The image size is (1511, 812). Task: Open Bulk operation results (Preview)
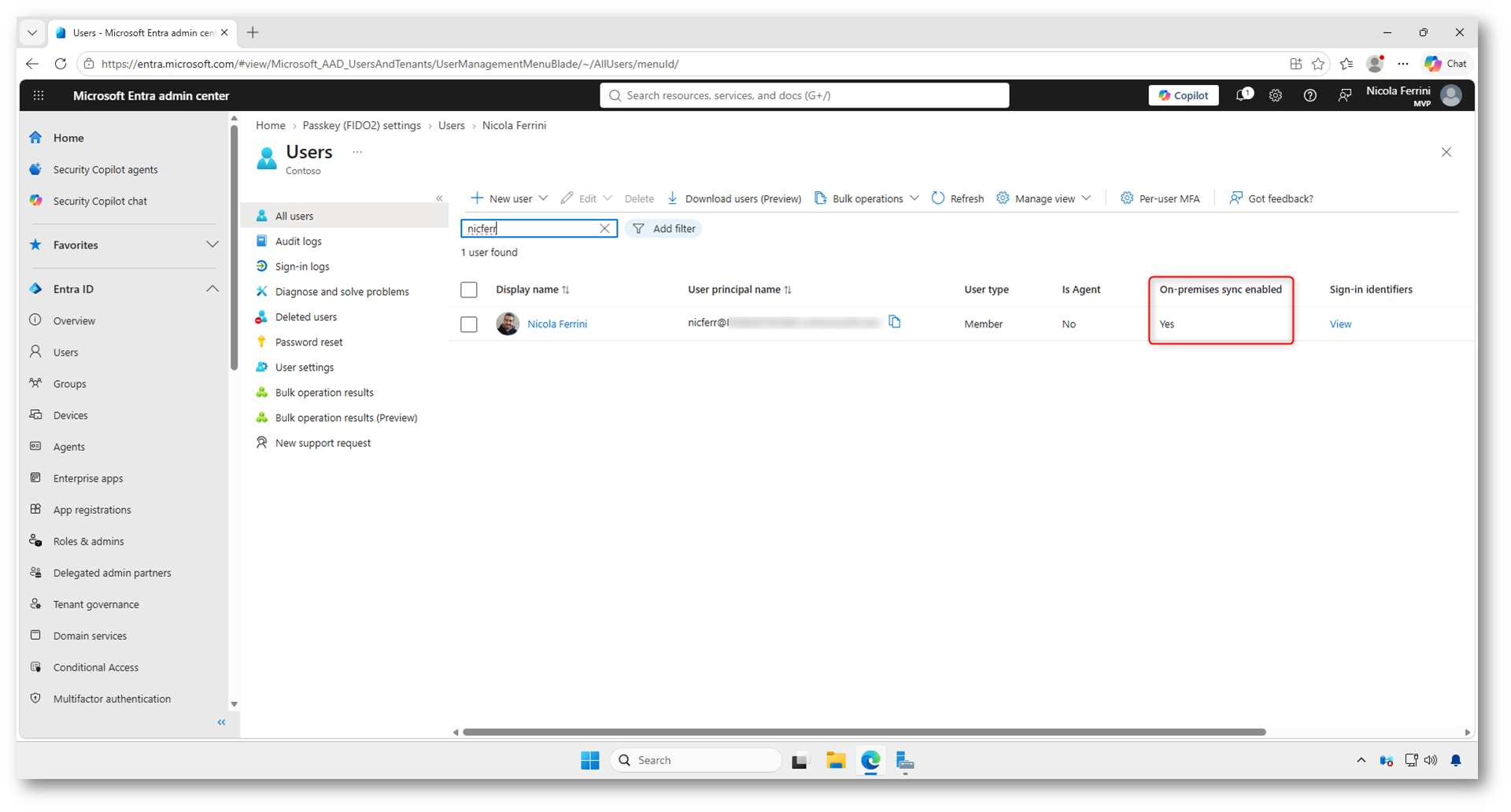(x=345, y=418)
